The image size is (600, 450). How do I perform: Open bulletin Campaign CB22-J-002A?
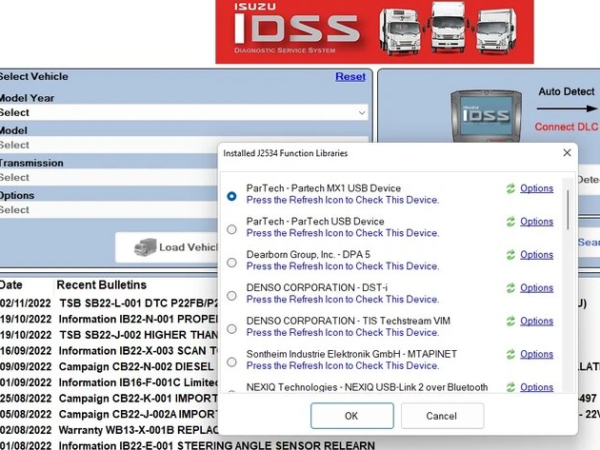pos(139,414)
